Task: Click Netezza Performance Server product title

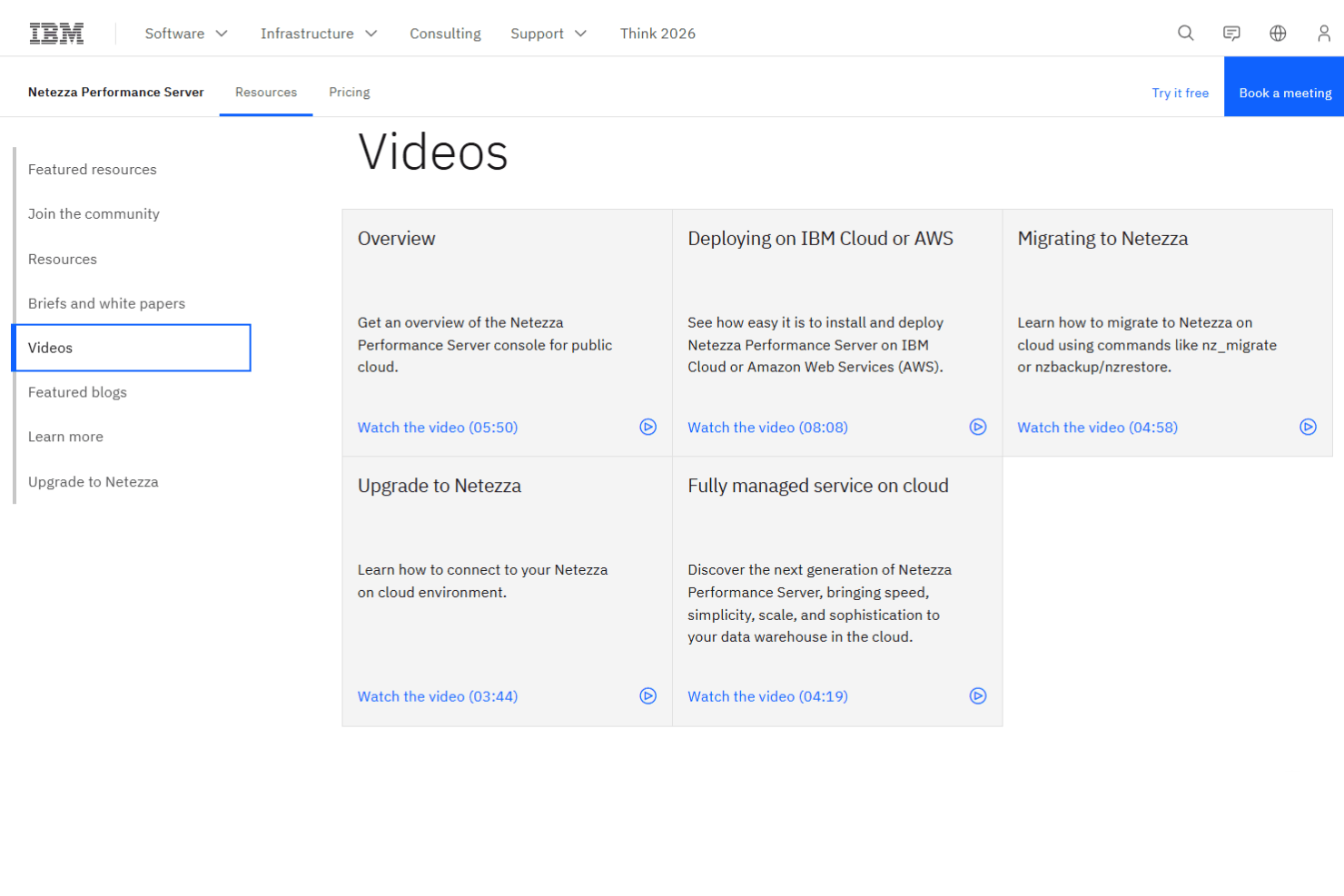Action: [x=116, y=93]
